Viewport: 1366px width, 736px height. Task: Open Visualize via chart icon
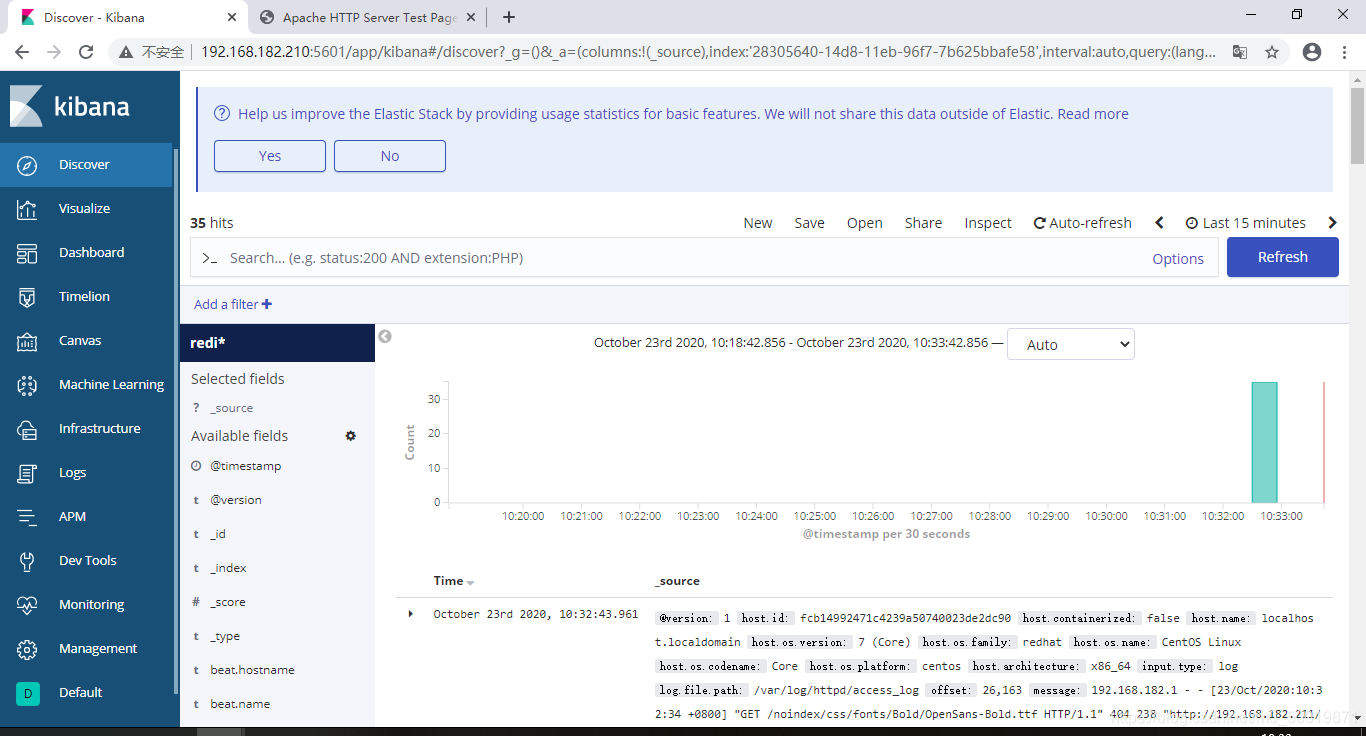point(27,209)
